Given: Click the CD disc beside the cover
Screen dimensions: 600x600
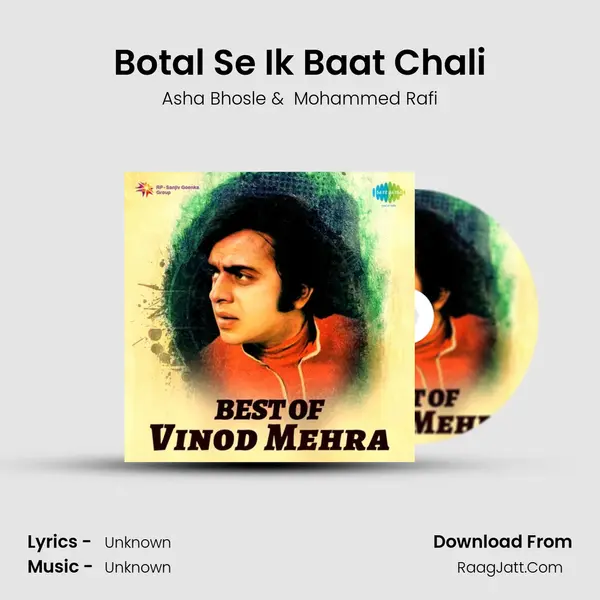Looking at the screenshot, I should point(476,317).
